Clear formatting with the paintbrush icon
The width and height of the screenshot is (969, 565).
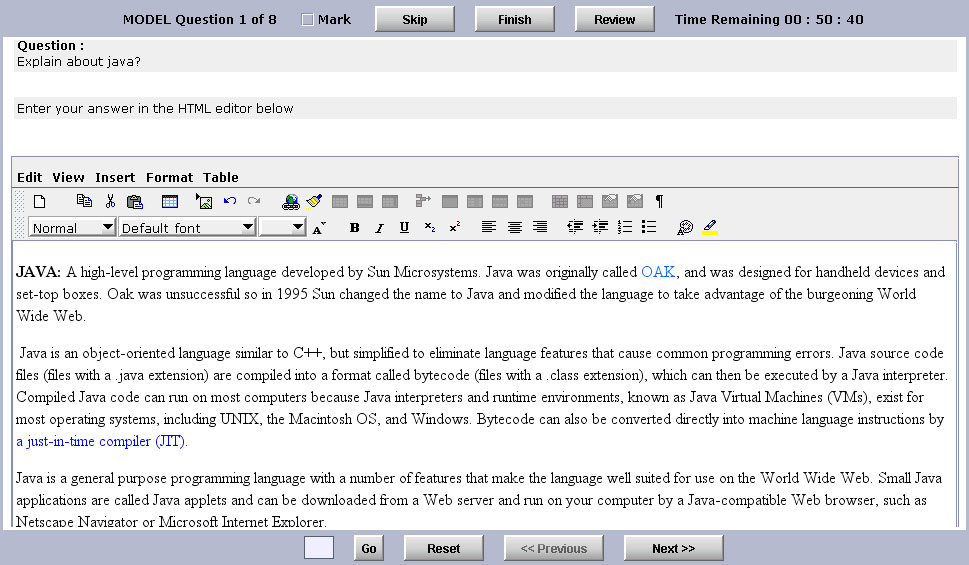pyautogui.click(x=315, y=201)
